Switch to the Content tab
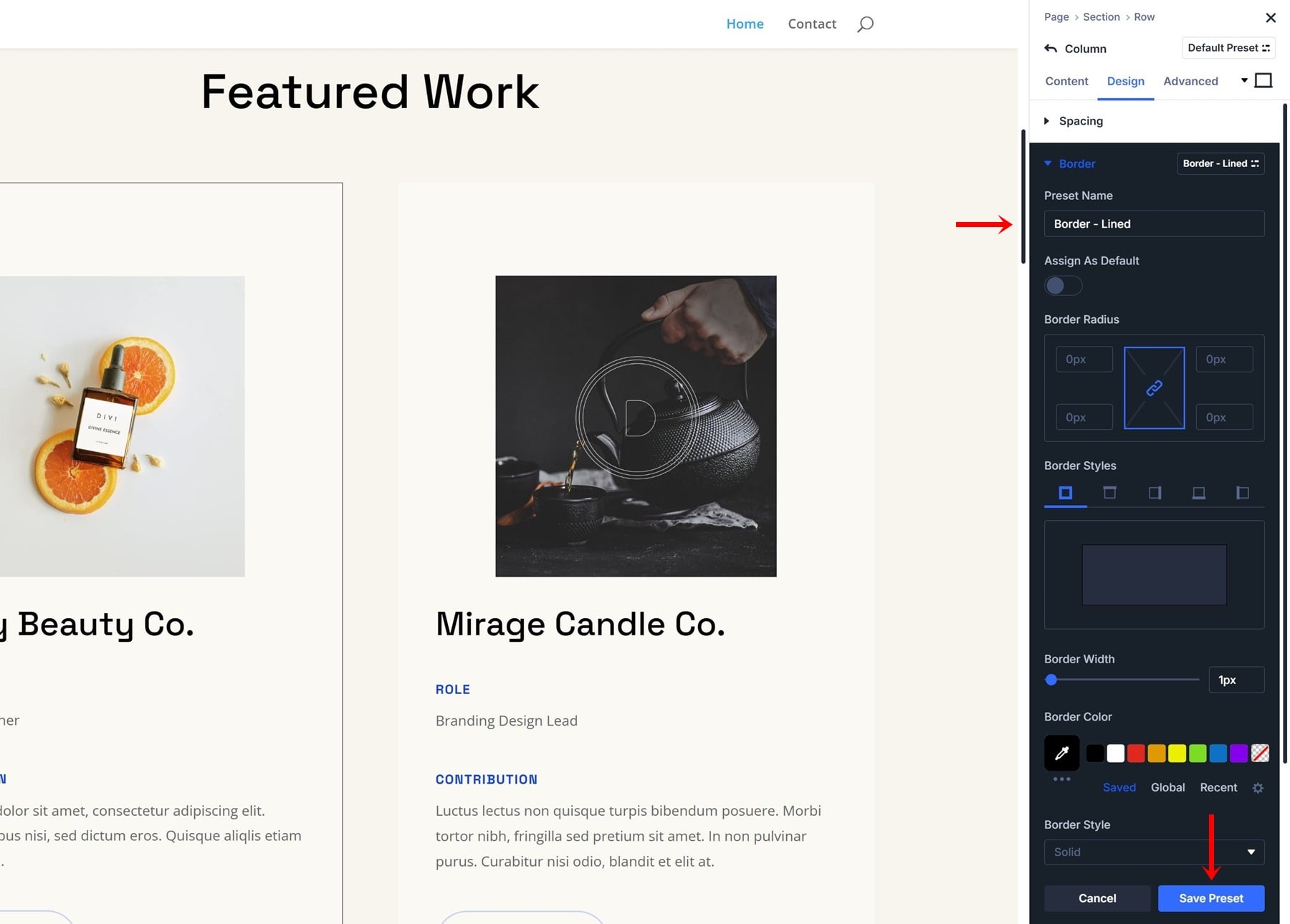 [x=1066, y=82]
